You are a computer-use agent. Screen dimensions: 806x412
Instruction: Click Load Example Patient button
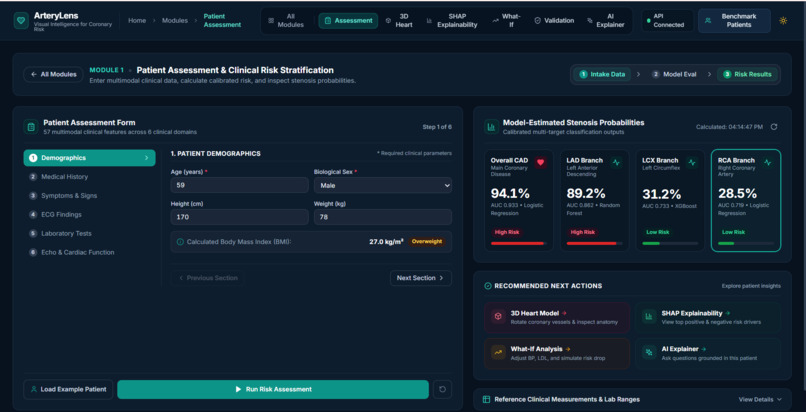click(68, 389)
